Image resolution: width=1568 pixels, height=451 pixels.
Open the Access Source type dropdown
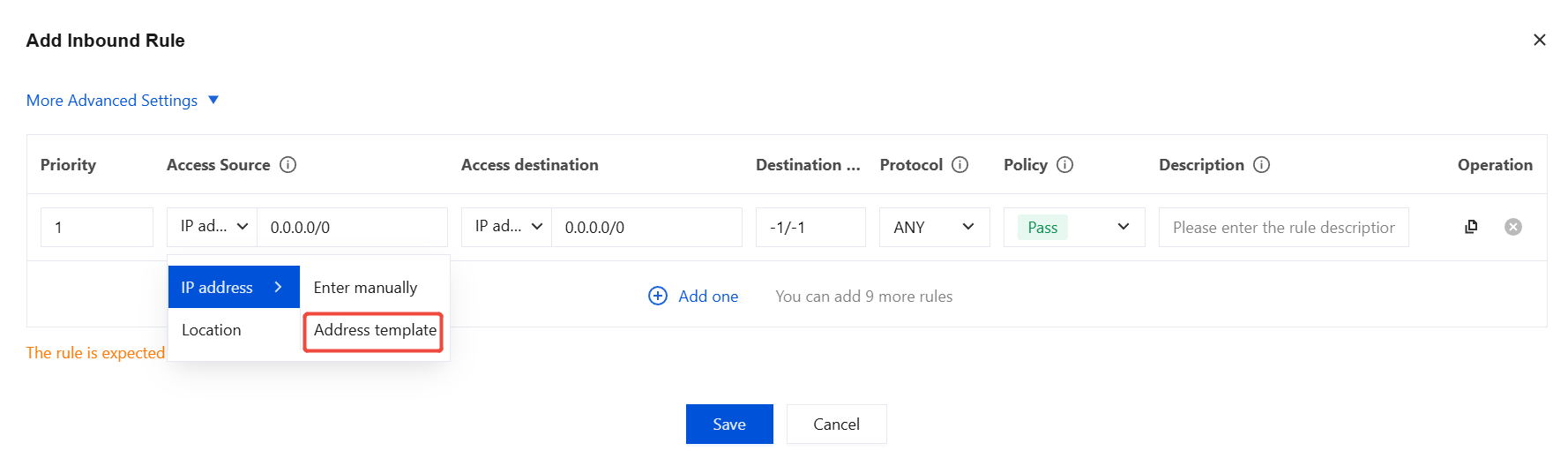(x=213, y=227)
